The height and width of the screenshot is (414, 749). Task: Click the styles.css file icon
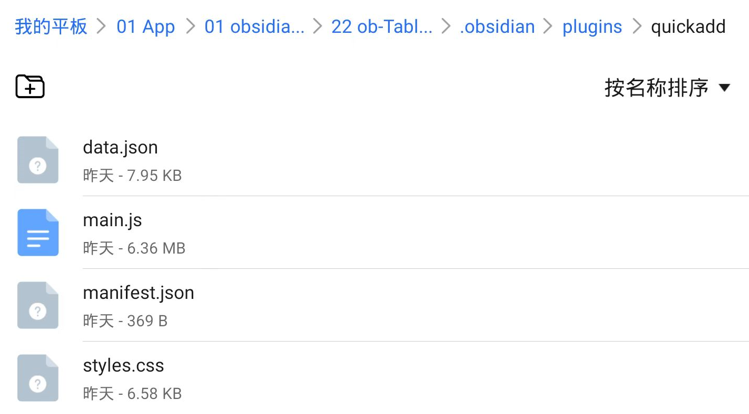(x=38, y=378)
